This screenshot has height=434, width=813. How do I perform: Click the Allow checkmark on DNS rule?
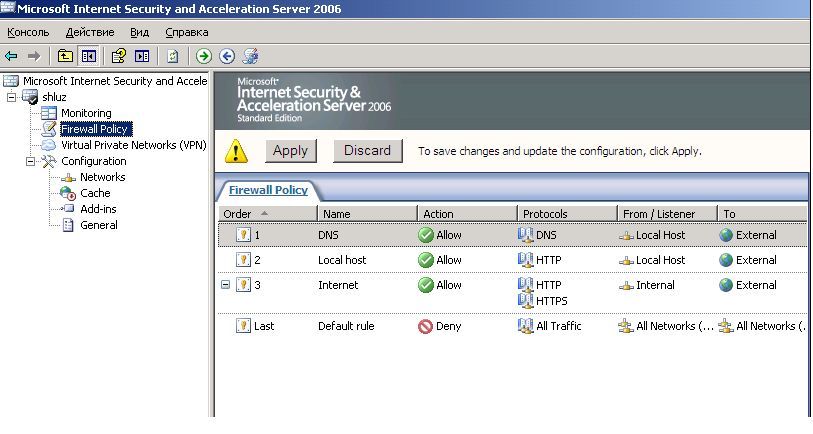tap(426, 235)
